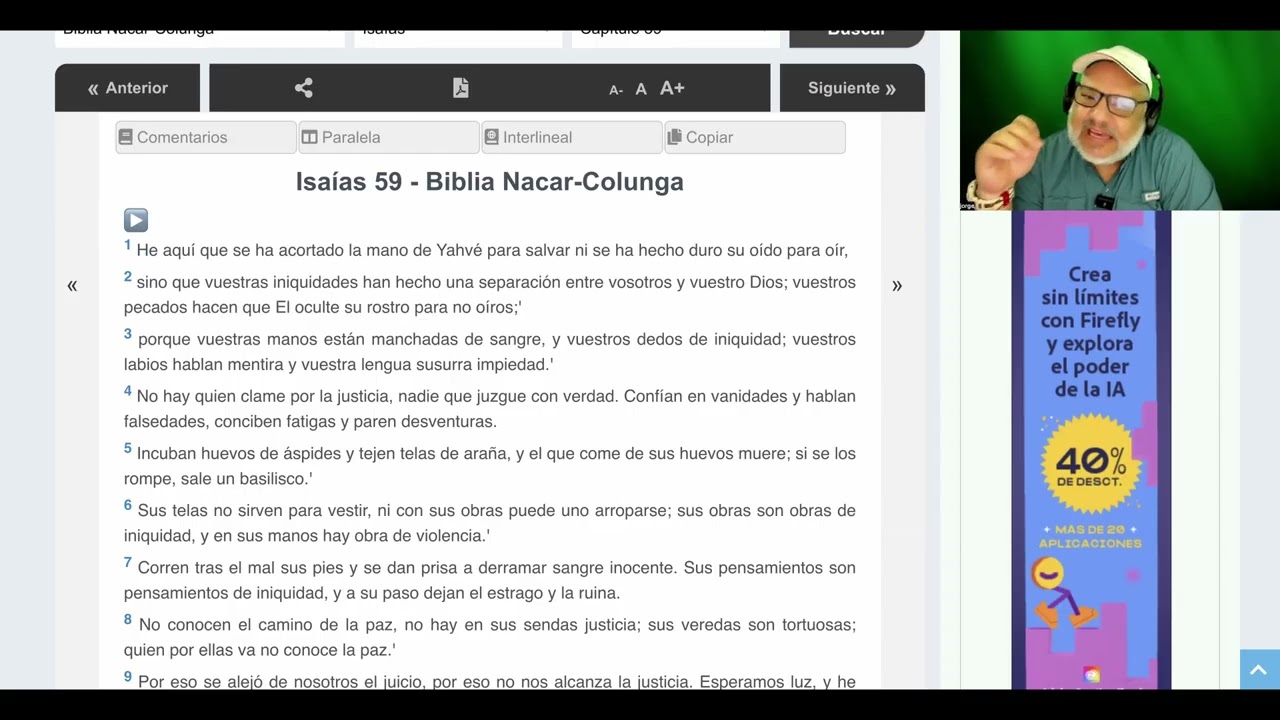Click the copy pages icon beside Copiar
This screenshot has width=1280, height=720.
tap(675, 137)
